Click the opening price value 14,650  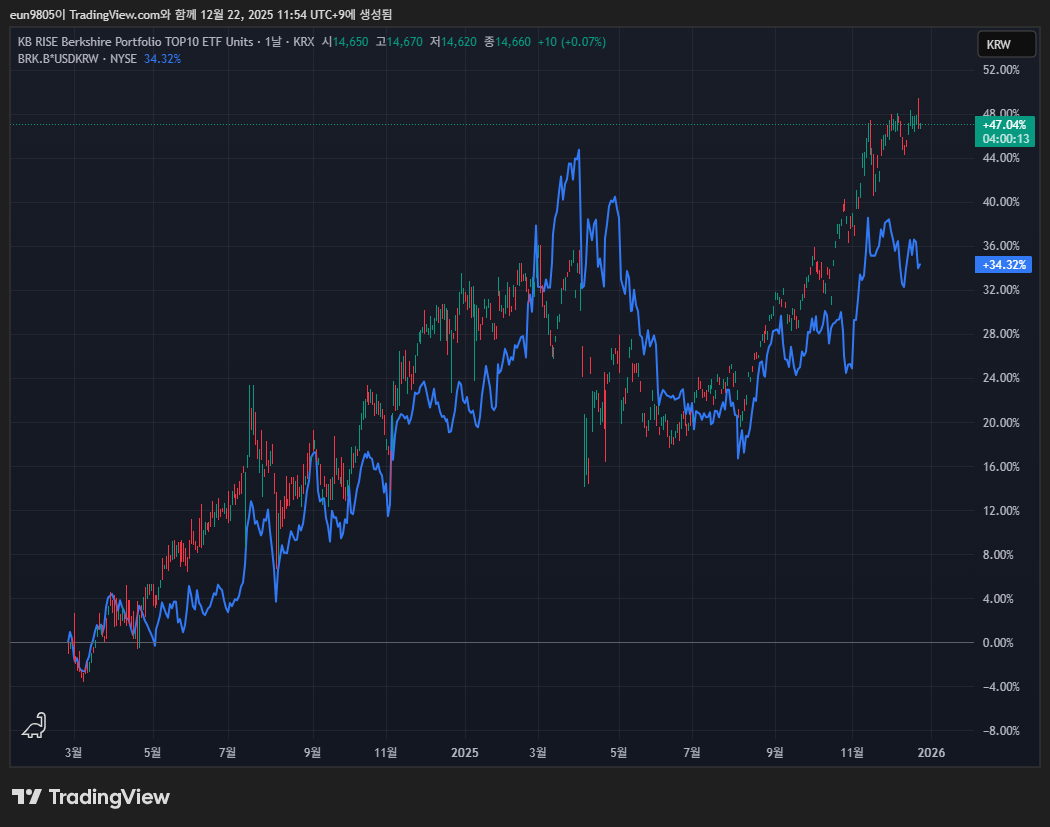coord(350,42)
